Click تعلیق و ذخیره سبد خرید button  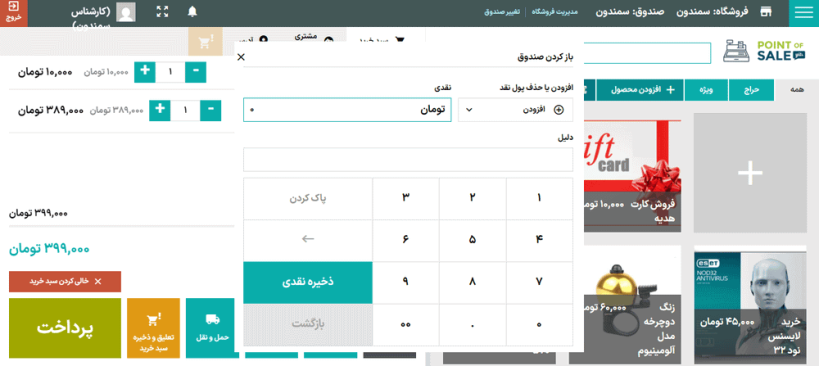click(153, 328)
